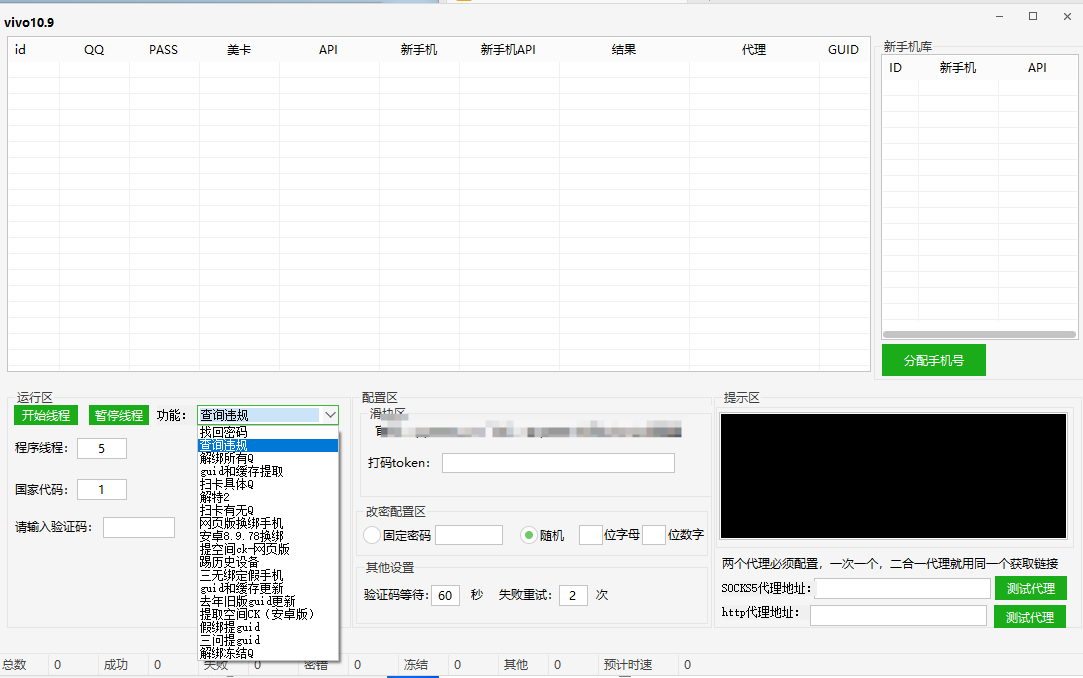Screen dimensions: 1083x678
Task: Focus the 程序线程 number field
Action: 102,448
